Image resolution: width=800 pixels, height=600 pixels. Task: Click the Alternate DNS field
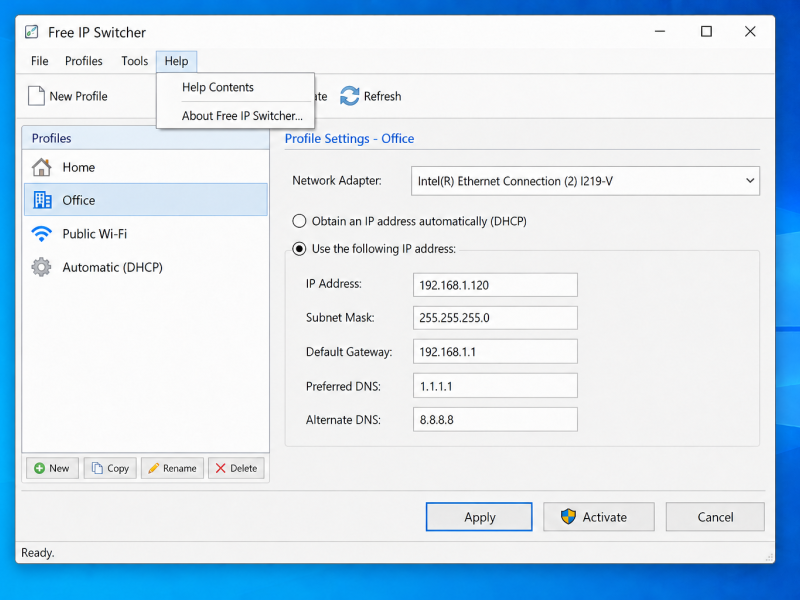tap(495, 419)
